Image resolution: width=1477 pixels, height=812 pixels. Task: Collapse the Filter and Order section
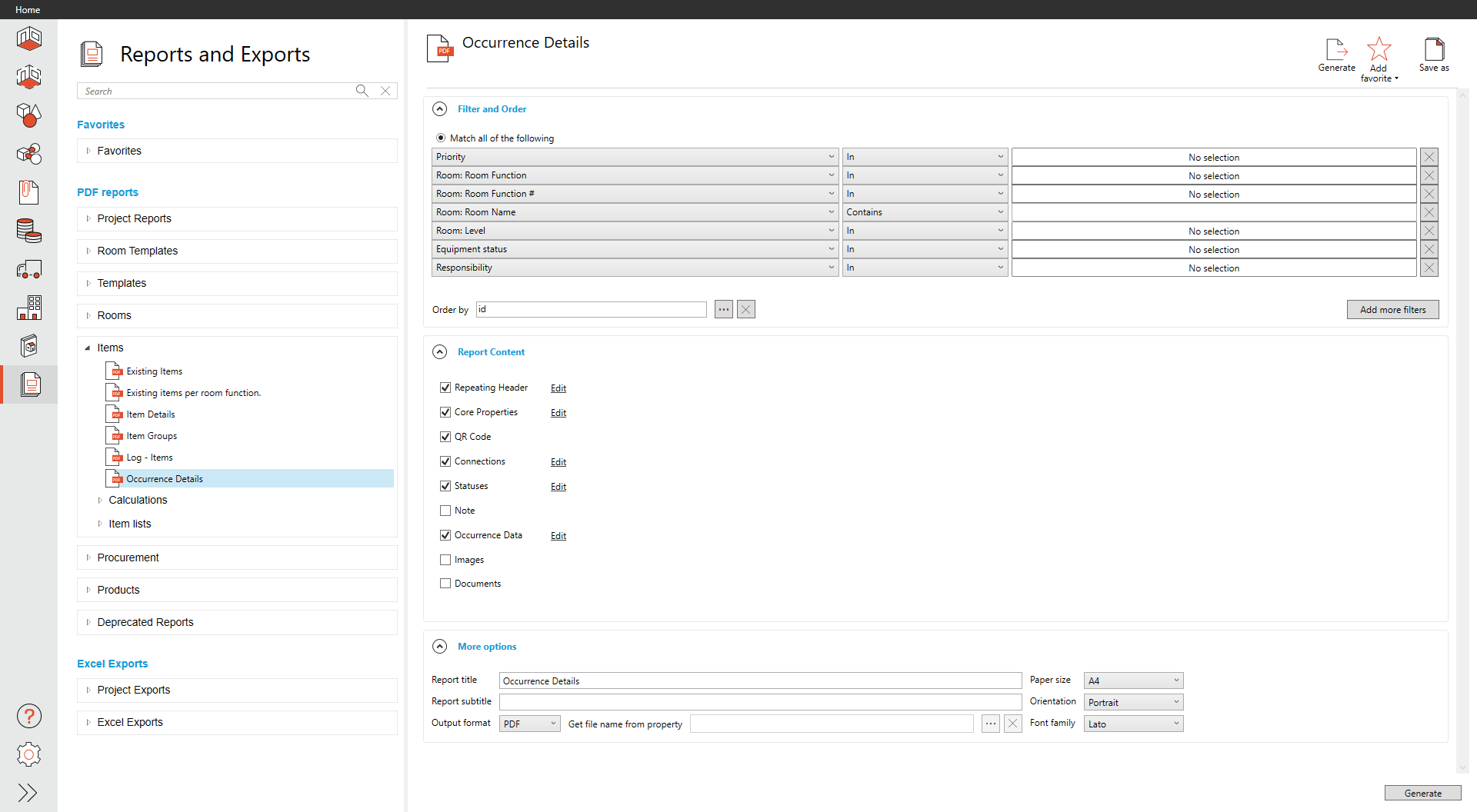(x=439, y=109)
